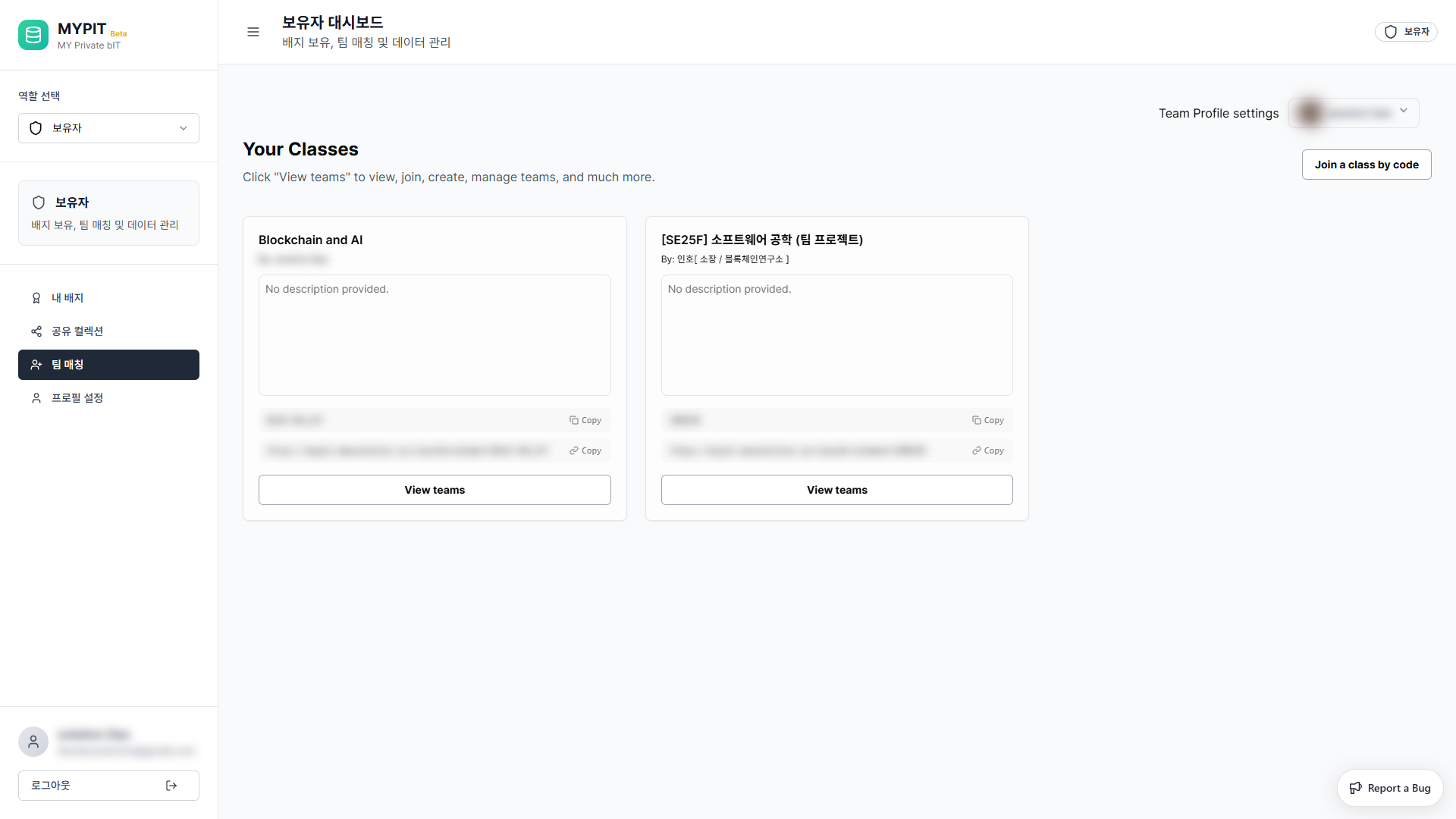Click View teams for the SE25F class
The image size is (1456, 819).
click(836, 489)
